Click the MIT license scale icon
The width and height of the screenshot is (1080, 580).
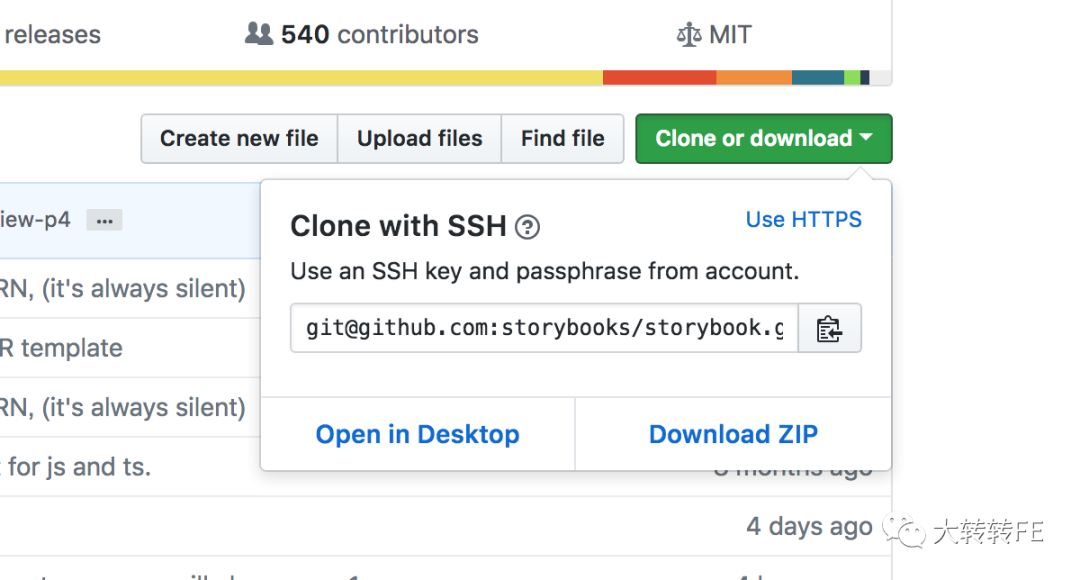[689, 34]
